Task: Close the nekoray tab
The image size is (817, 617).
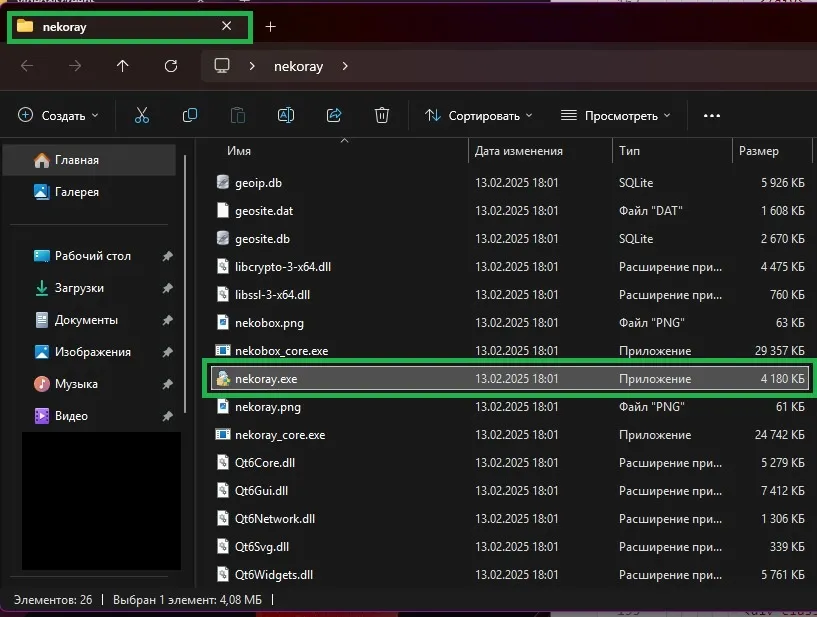Action: click(x=227, y=26)
